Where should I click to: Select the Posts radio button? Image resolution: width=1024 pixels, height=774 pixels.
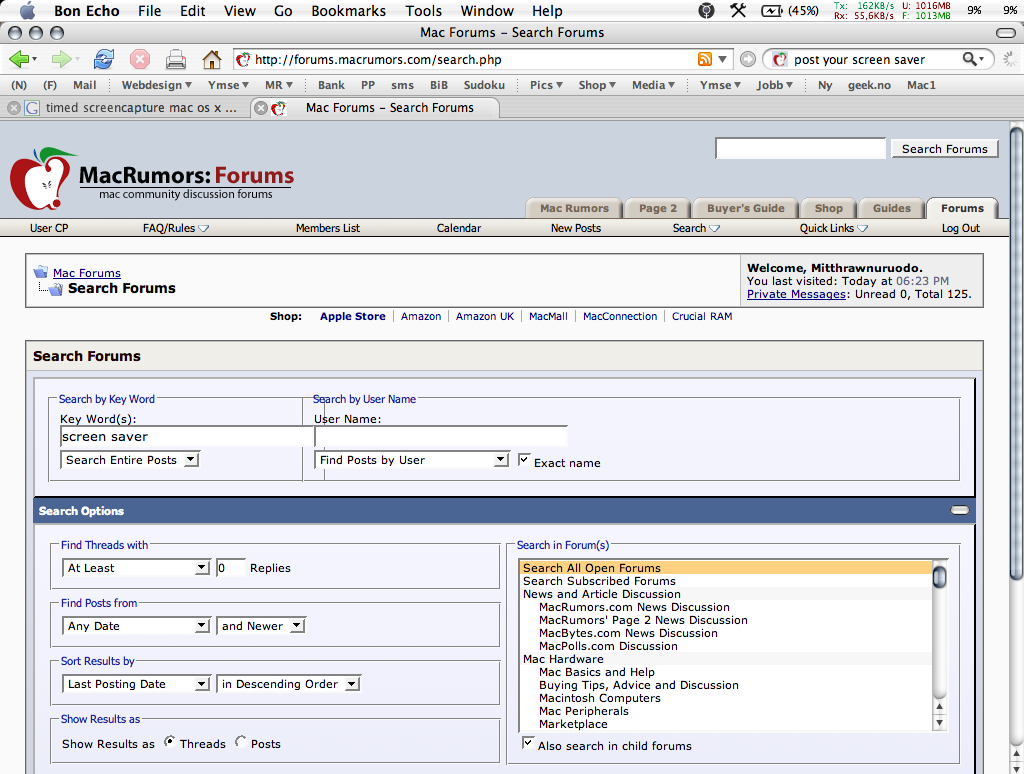pos(240,741)
